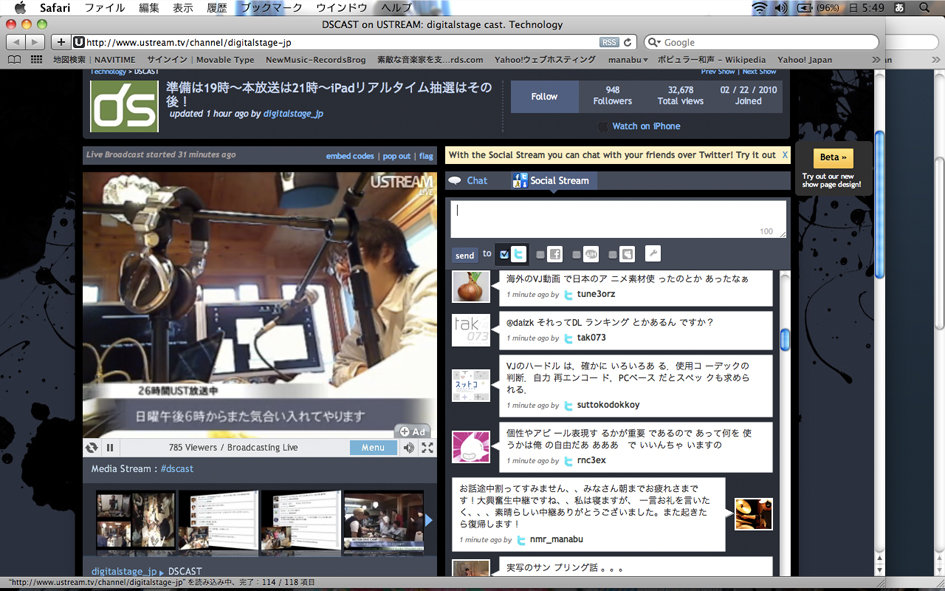Click the social stream scrollbar handle
The width and height of the screenshot is (945, 591).
point(785,339)
